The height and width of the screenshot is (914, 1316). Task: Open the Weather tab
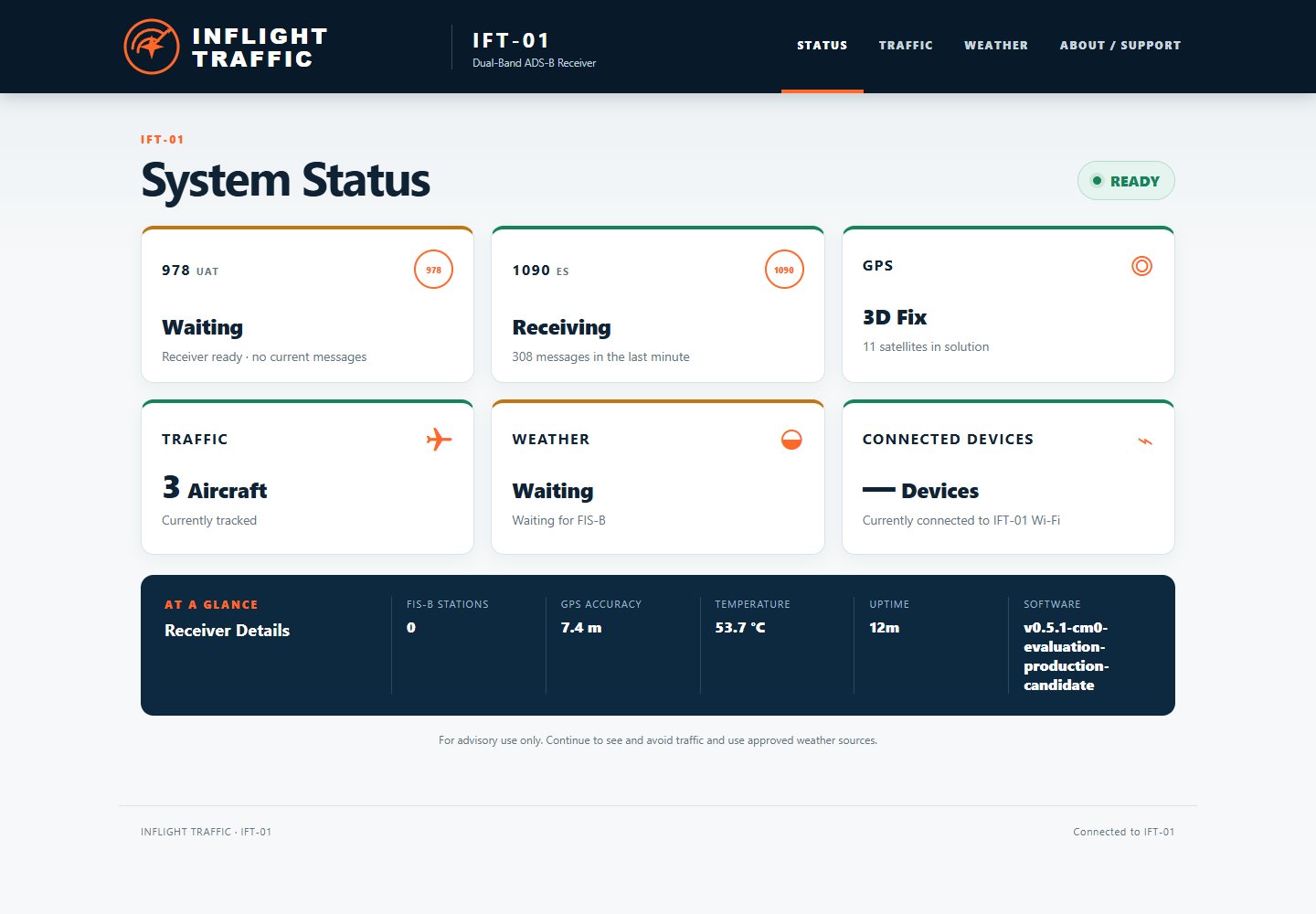click(x=996, y=46)
